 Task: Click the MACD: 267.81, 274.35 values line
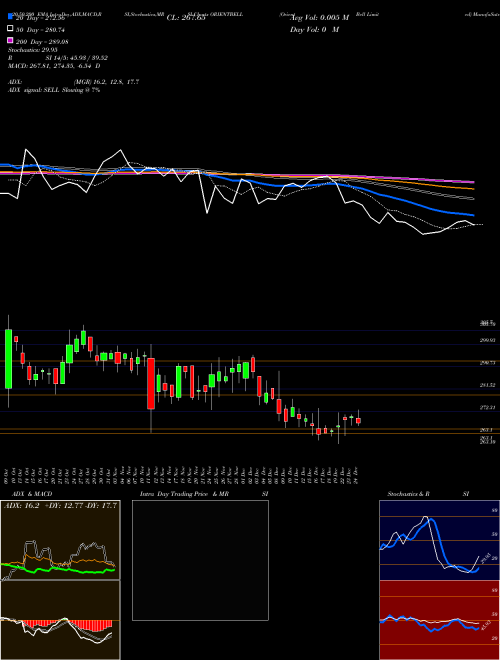[54, 66]
